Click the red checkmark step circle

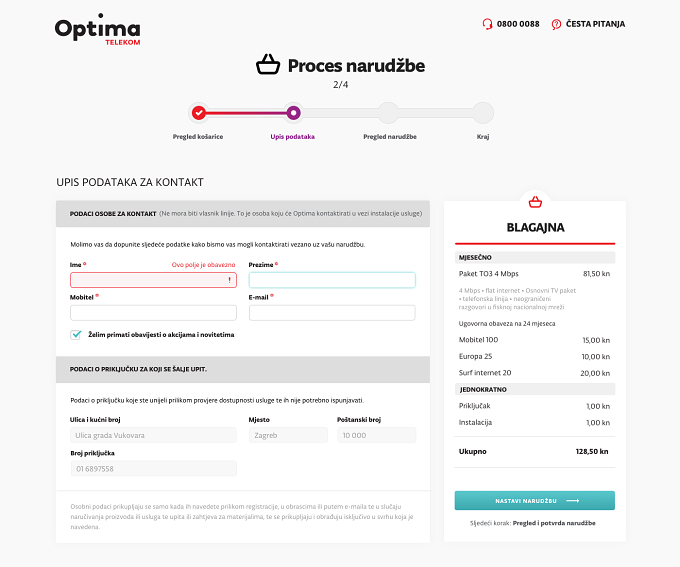[199, 113]
